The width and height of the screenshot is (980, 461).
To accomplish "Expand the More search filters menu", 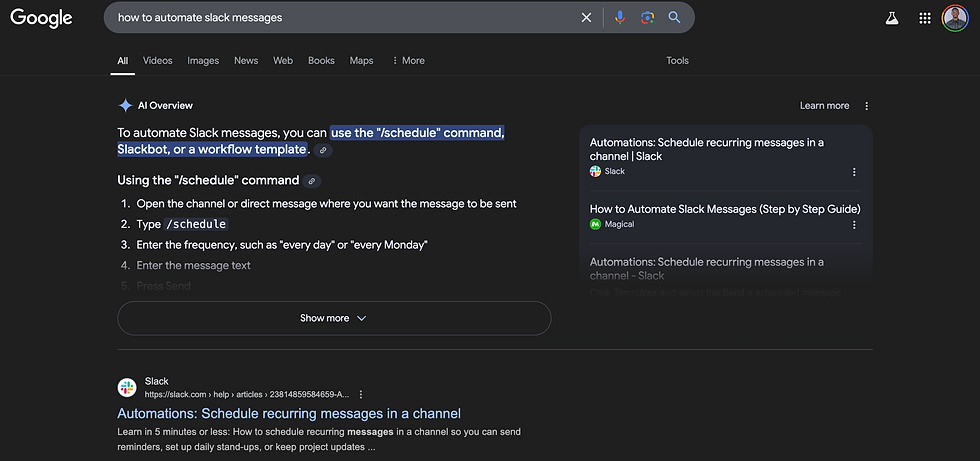I will coord(408,61).
